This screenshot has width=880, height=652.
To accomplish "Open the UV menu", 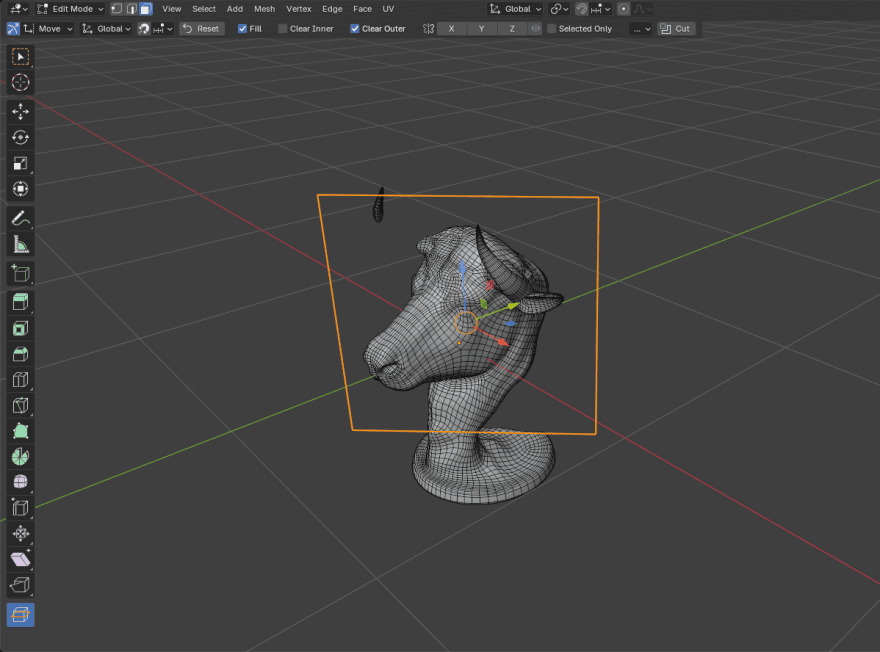I will [x=388, y=9].
